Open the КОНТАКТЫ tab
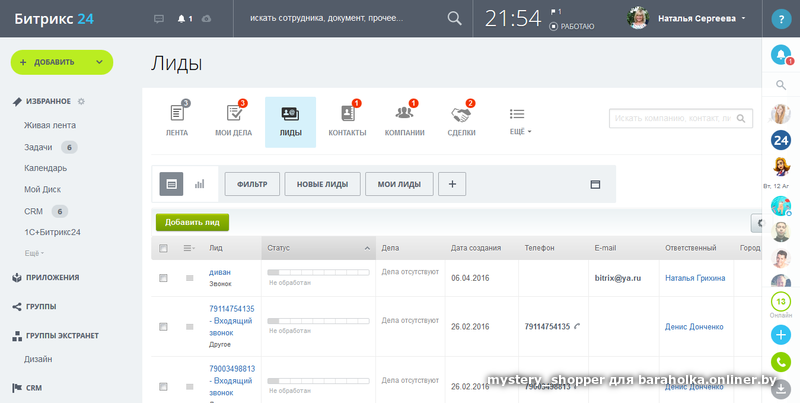The image size is (800, 403). point(347,122)
